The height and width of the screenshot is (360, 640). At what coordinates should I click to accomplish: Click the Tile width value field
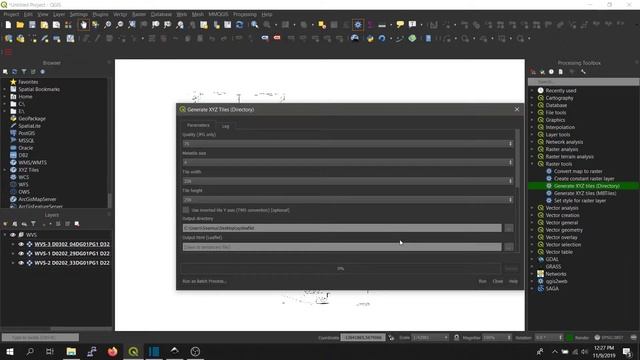[345, 181]
